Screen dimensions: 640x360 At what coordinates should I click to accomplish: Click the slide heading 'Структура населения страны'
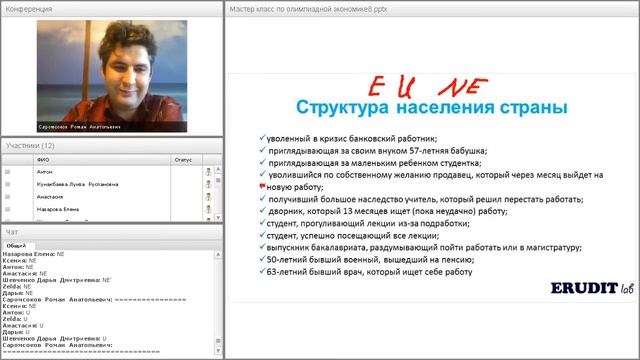pyautogui.click(x=431, y=107)
